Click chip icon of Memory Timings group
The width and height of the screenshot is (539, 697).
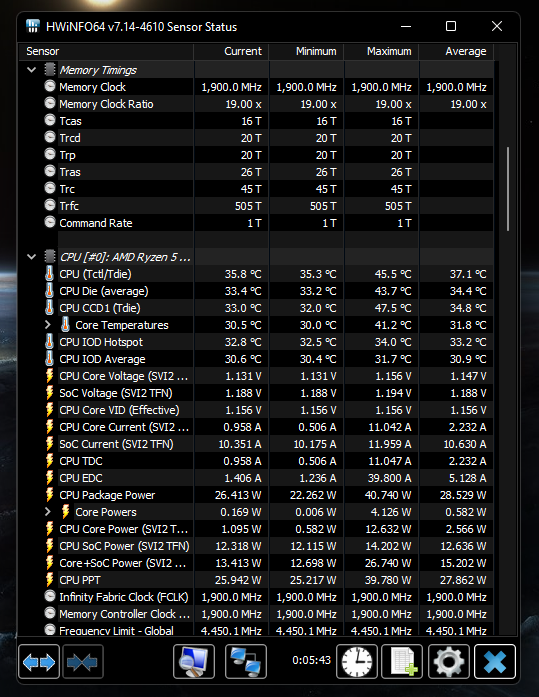pyautogui.click(x=50, y=69)
